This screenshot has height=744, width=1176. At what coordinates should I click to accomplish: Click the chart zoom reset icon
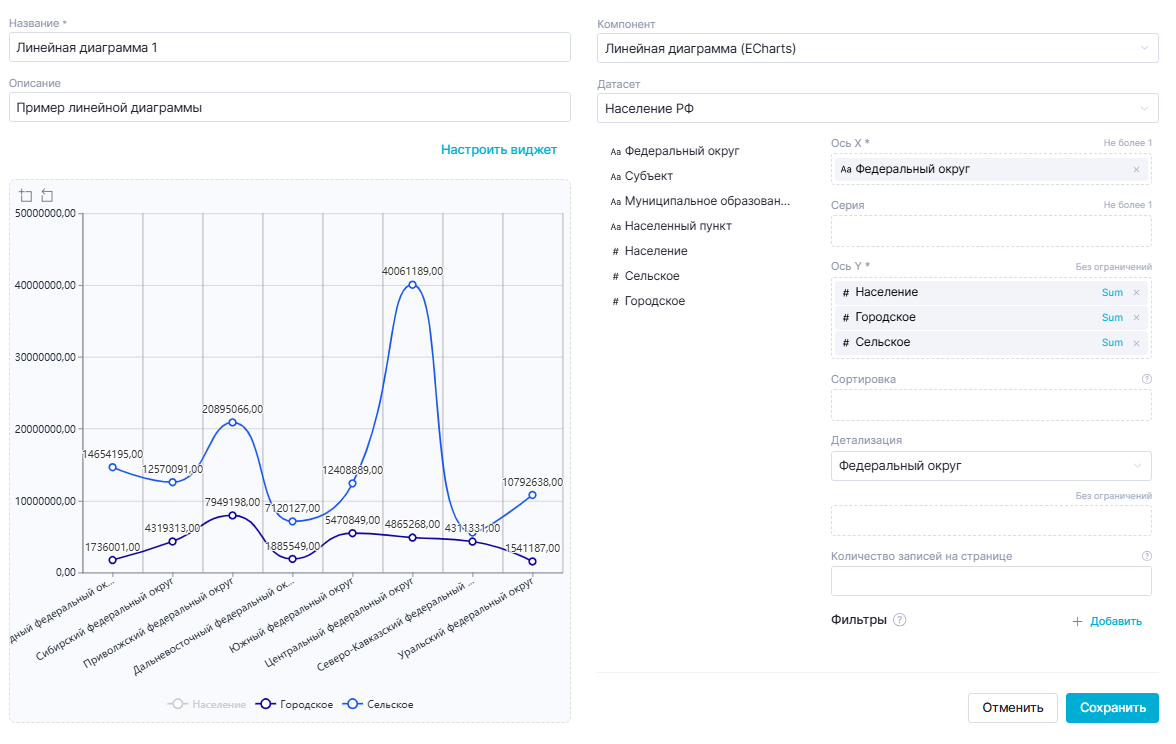[47, 196]
